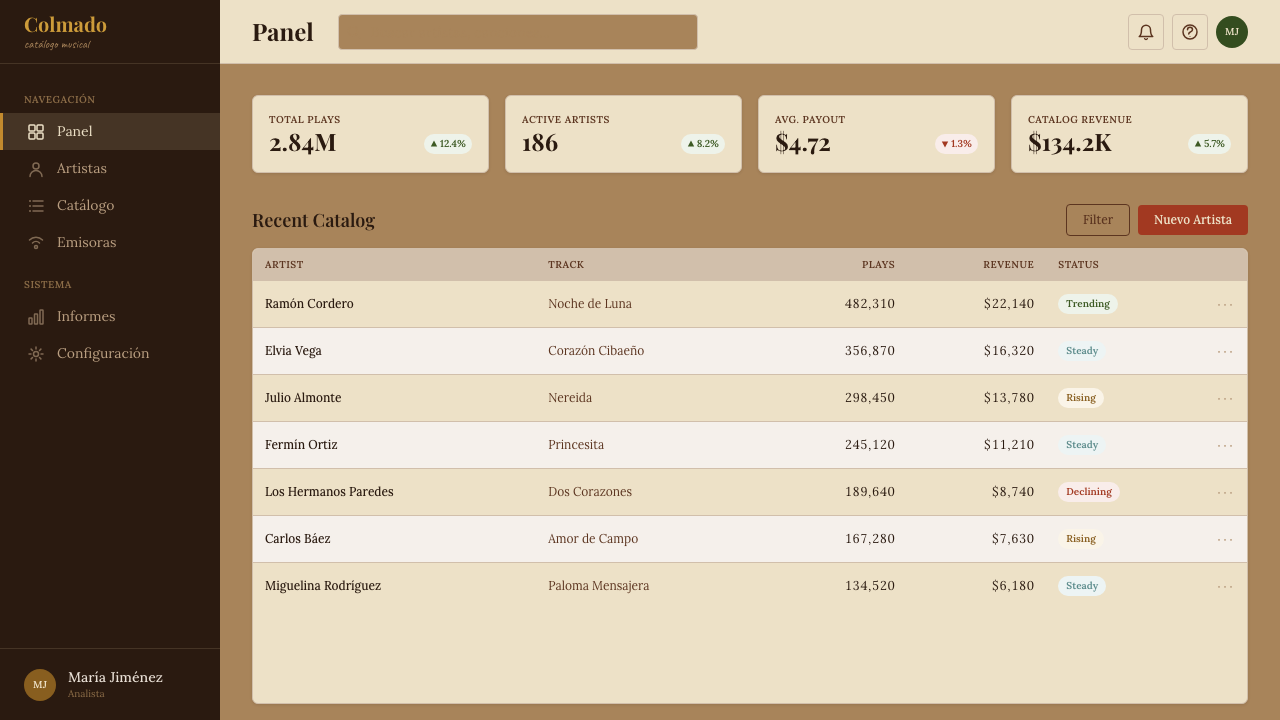Open track Corazón Cibaeño
The image size is (1280, 720).
coord(596,351)
